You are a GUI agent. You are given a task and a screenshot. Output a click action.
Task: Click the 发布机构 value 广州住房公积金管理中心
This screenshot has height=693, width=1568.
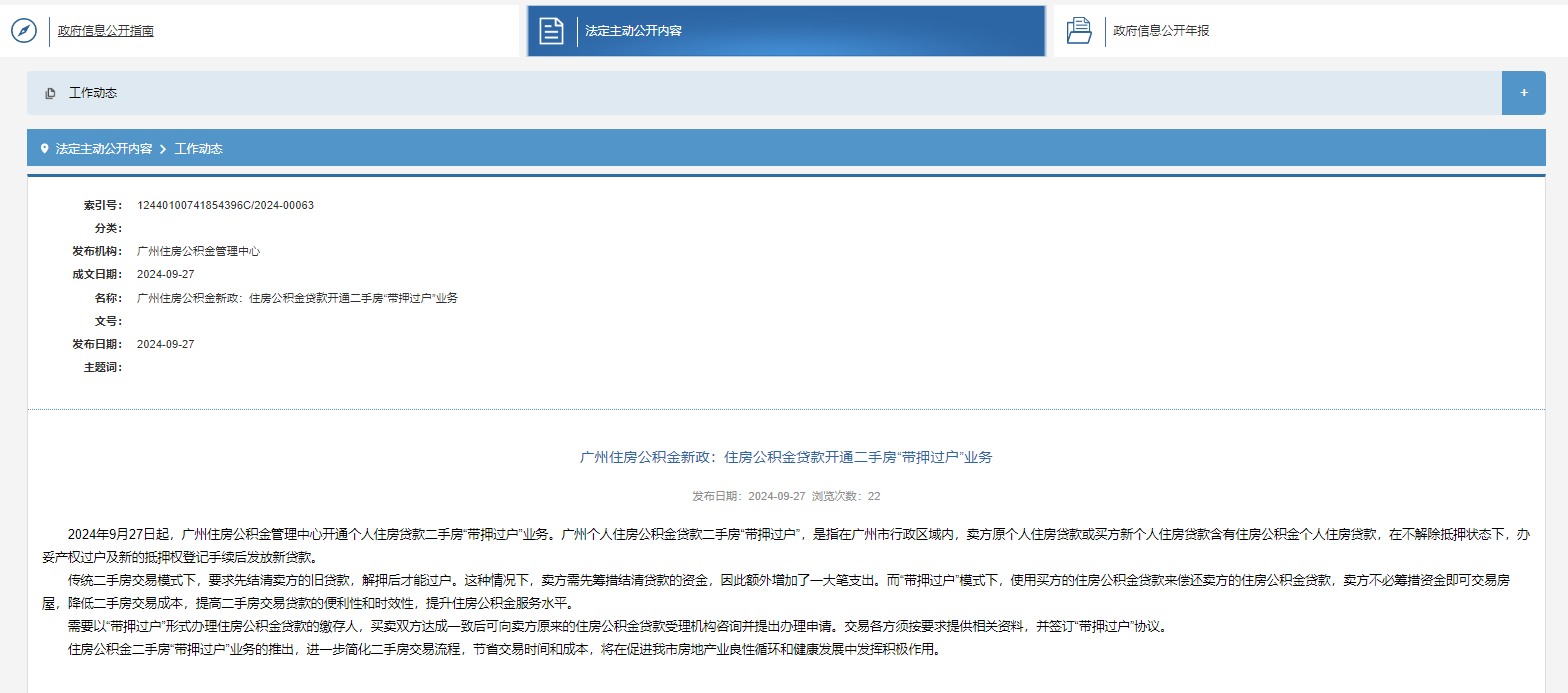(198, 251)
